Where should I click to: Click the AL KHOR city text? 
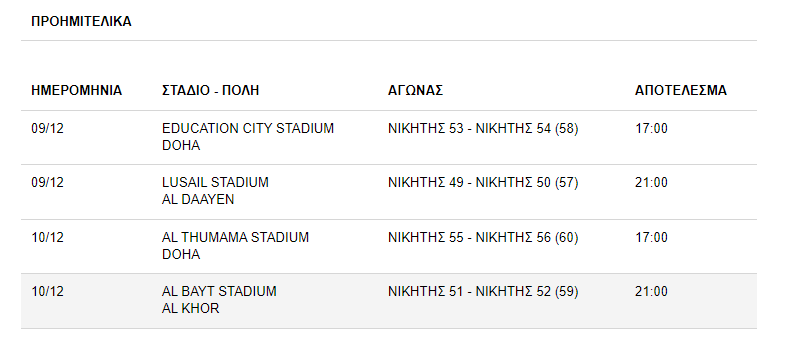(190, 308)
